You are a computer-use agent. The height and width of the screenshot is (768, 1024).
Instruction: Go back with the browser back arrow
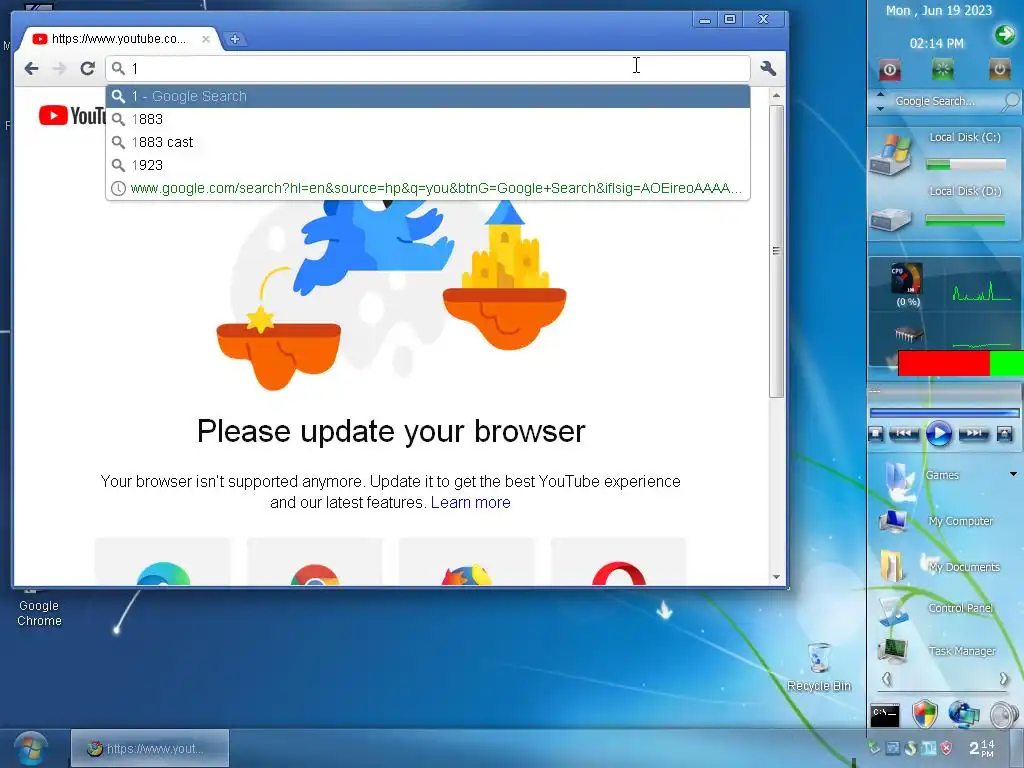click(31, 69)
